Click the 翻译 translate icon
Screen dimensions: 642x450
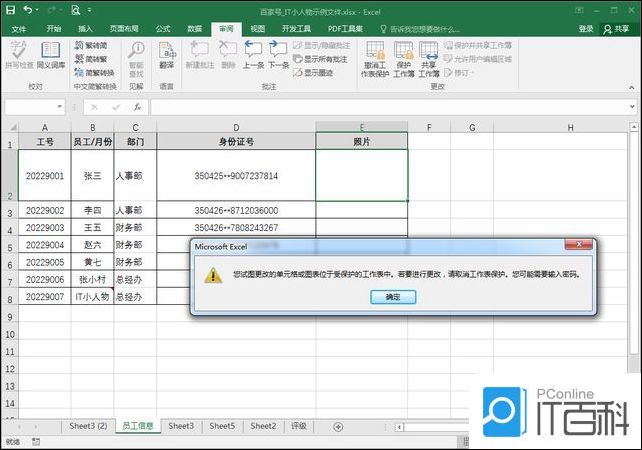[167, 54]
